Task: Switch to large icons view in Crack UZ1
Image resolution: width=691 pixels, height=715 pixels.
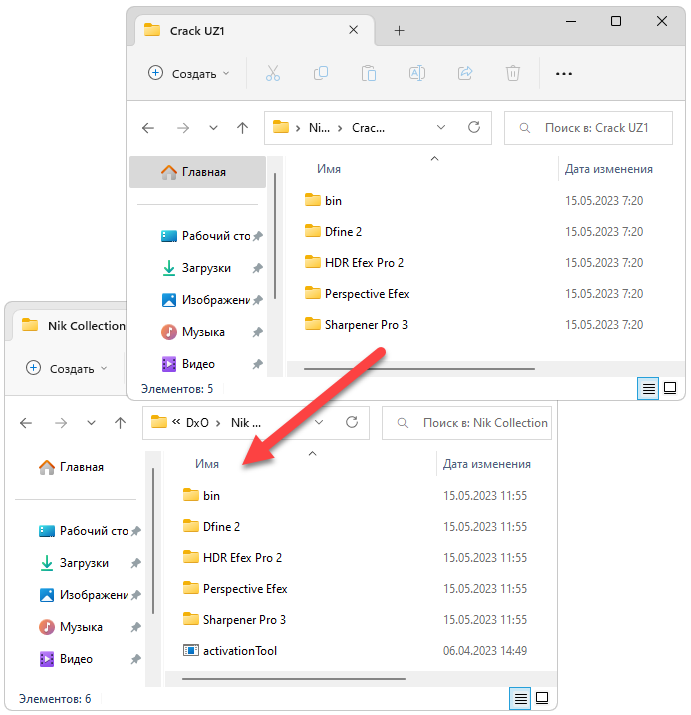Action: coord(670,388)
